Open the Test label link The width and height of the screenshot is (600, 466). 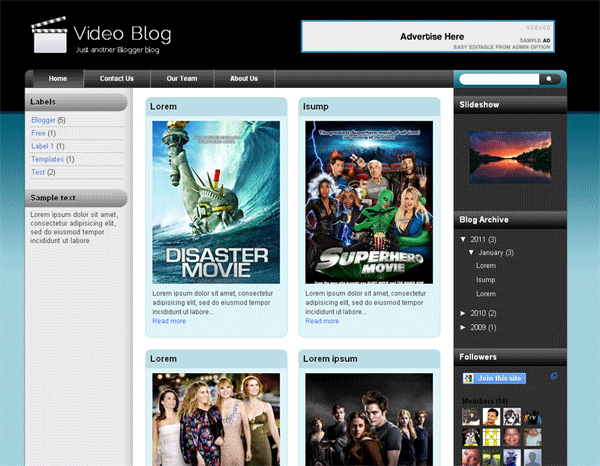click(x=38, y=172)
